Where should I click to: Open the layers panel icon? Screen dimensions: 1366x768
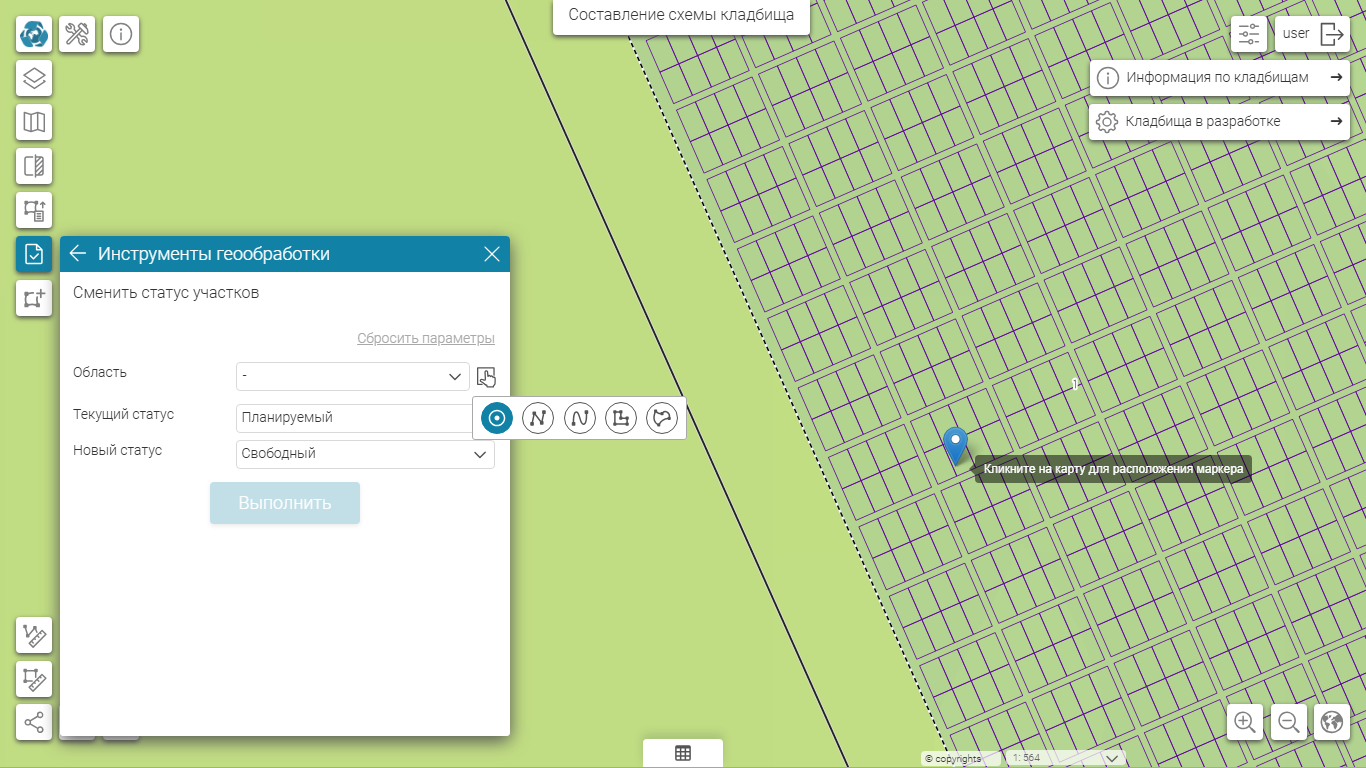(34, 78)
